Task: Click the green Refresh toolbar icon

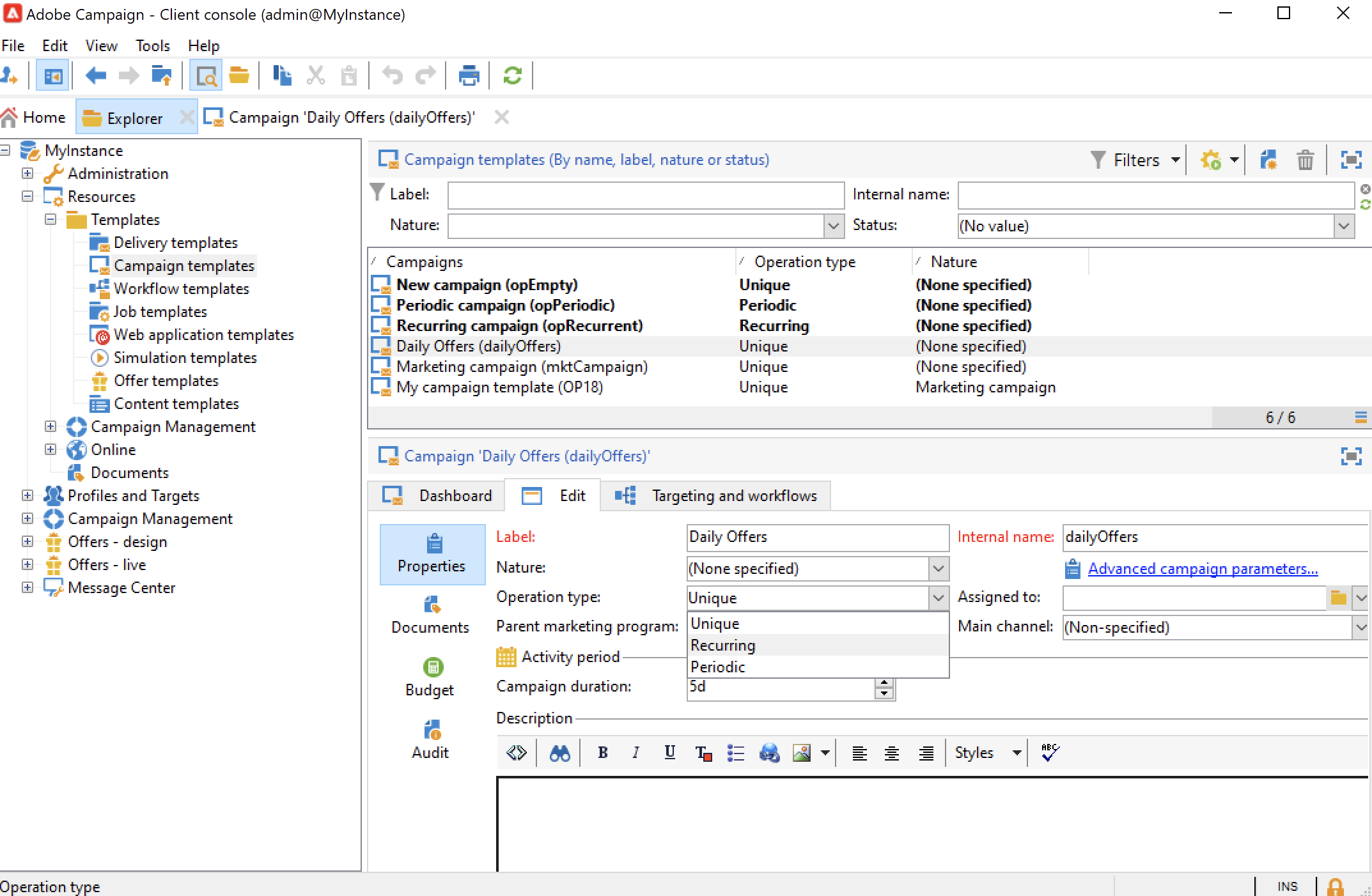Action: click(x=512, y=76)
